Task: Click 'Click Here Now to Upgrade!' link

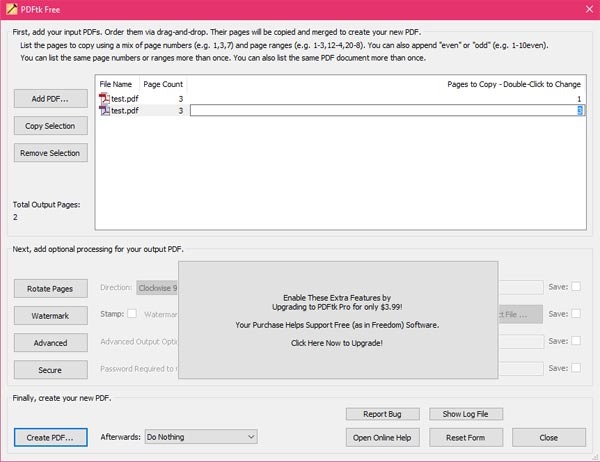Action: 337,343
